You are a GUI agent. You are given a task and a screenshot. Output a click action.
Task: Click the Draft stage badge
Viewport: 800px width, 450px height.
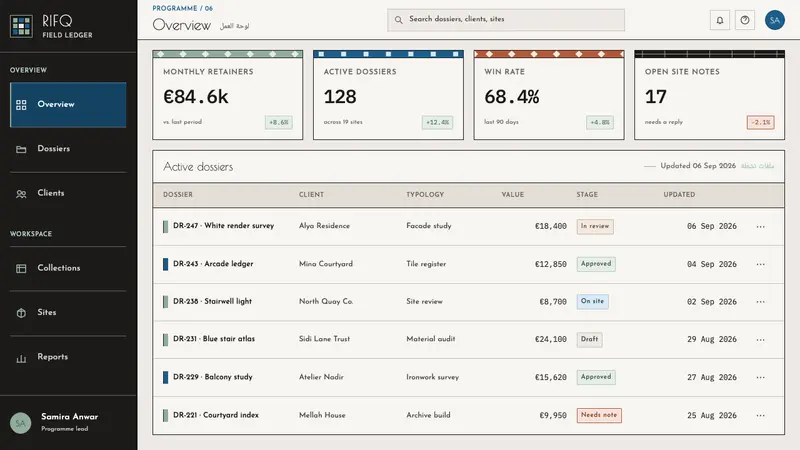coord(589,339)
